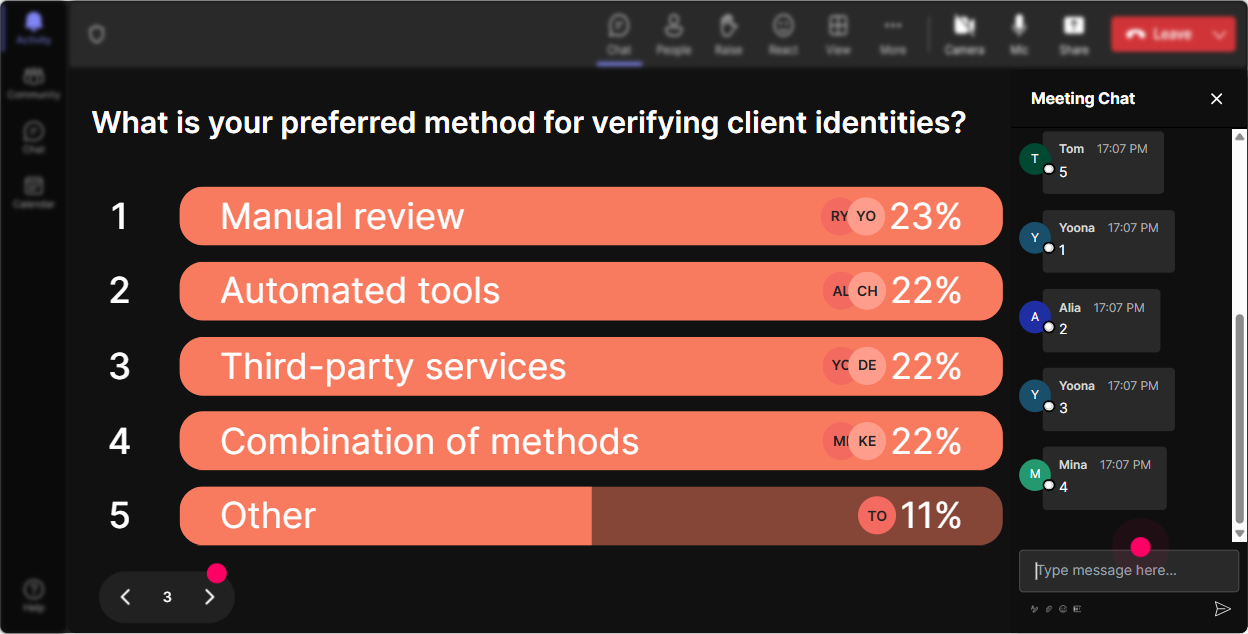Image resolution: width=1248 pixels, height=634 pixels.
Task: Click the TO voter avatar on Other
Action: coord(877,516)
